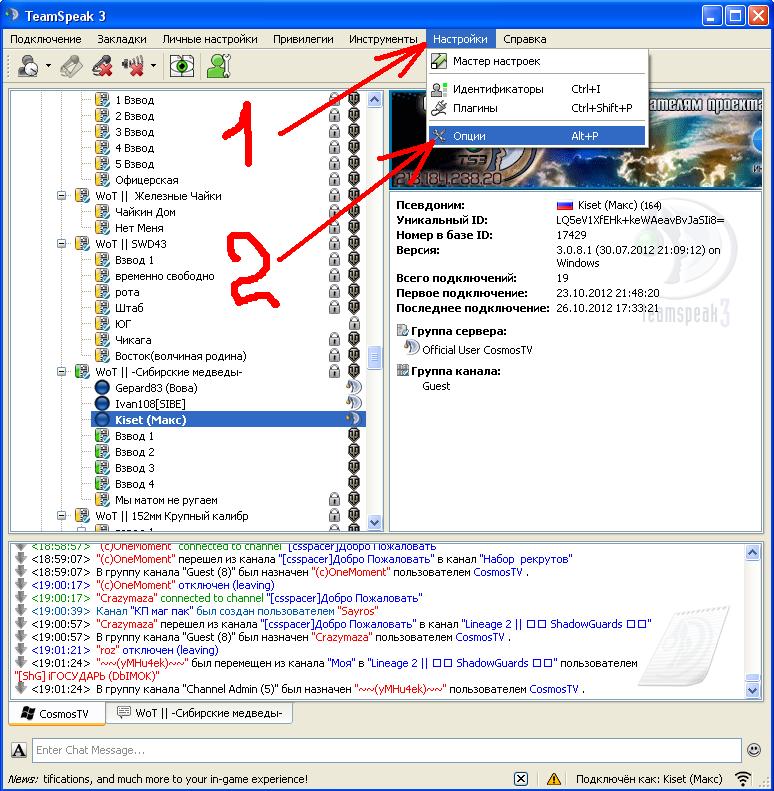This screenshot has width=774, height=791.
Task: Close the news ticker X button
Action: pyautogui.click(x=521, y=779)
